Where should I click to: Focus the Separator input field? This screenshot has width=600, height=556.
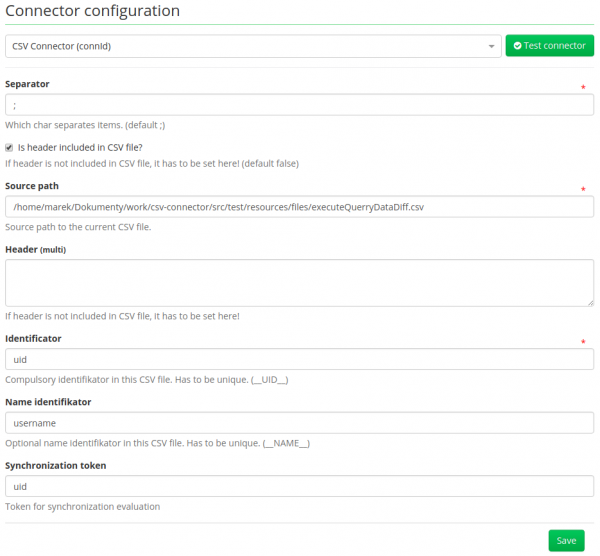tap(300, 105)
